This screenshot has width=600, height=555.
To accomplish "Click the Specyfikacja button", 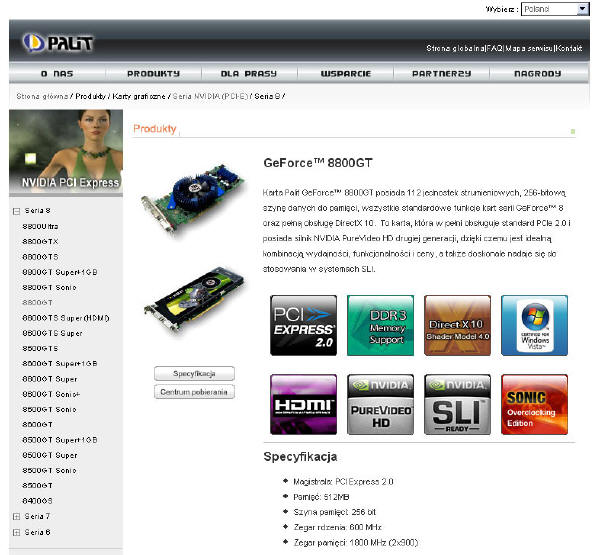I will (x=194, y=374).
